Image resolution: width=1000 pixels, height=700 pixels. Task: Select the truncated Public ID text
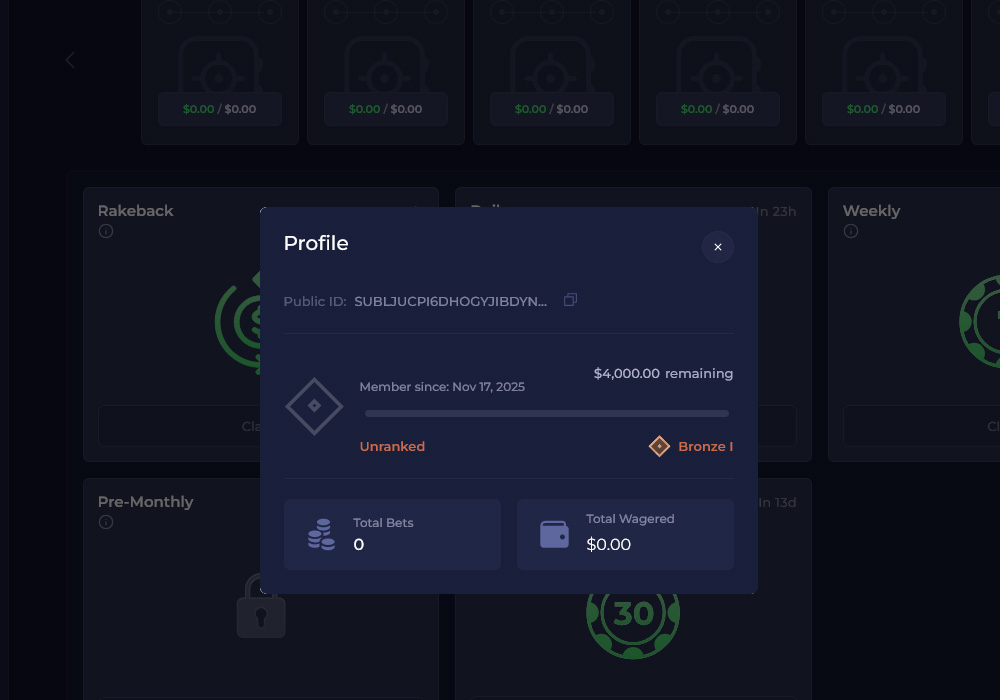tap(450, 301)
